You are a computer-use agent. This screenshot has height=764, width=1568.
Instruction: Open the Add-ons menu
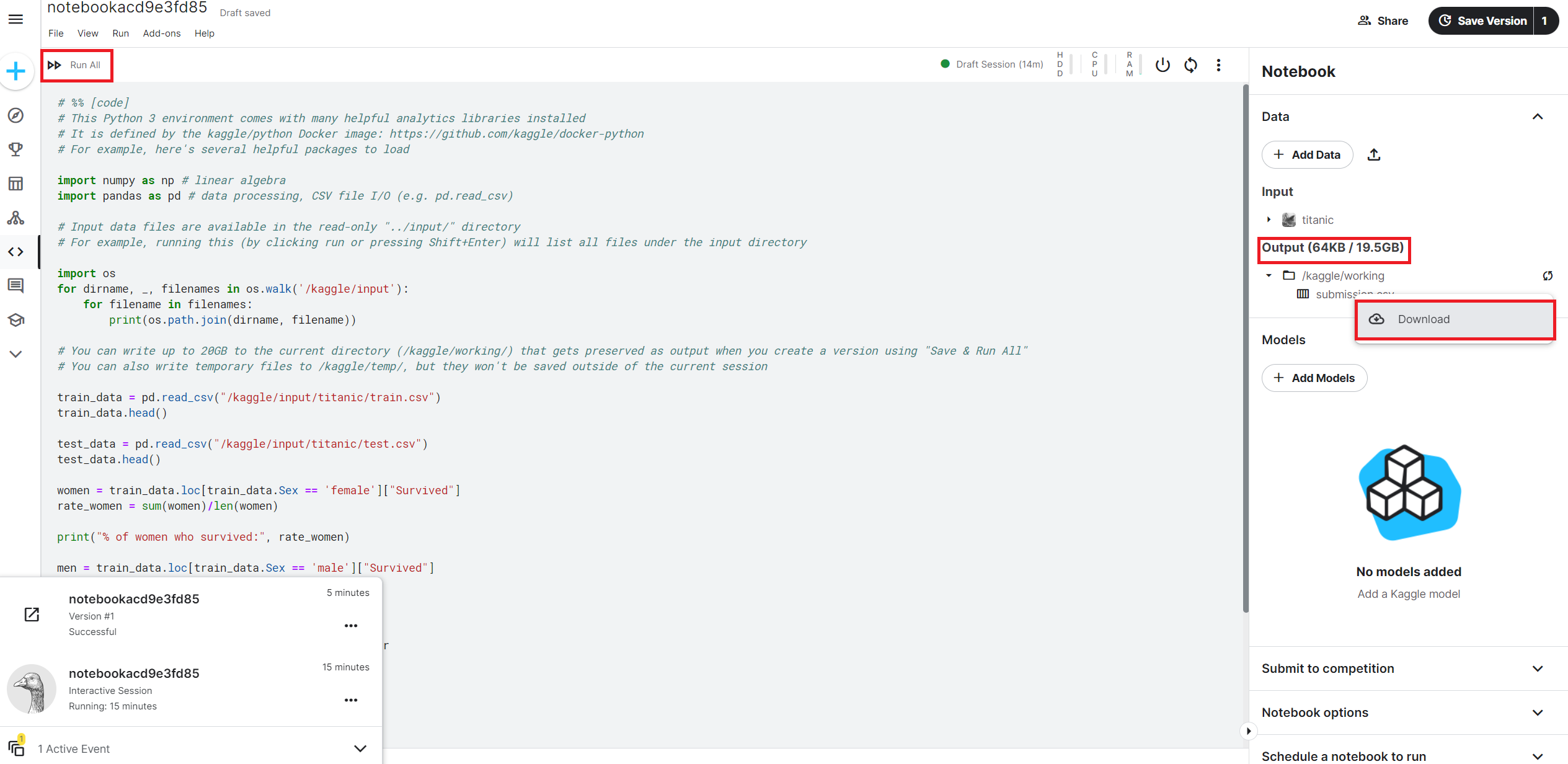162,33
